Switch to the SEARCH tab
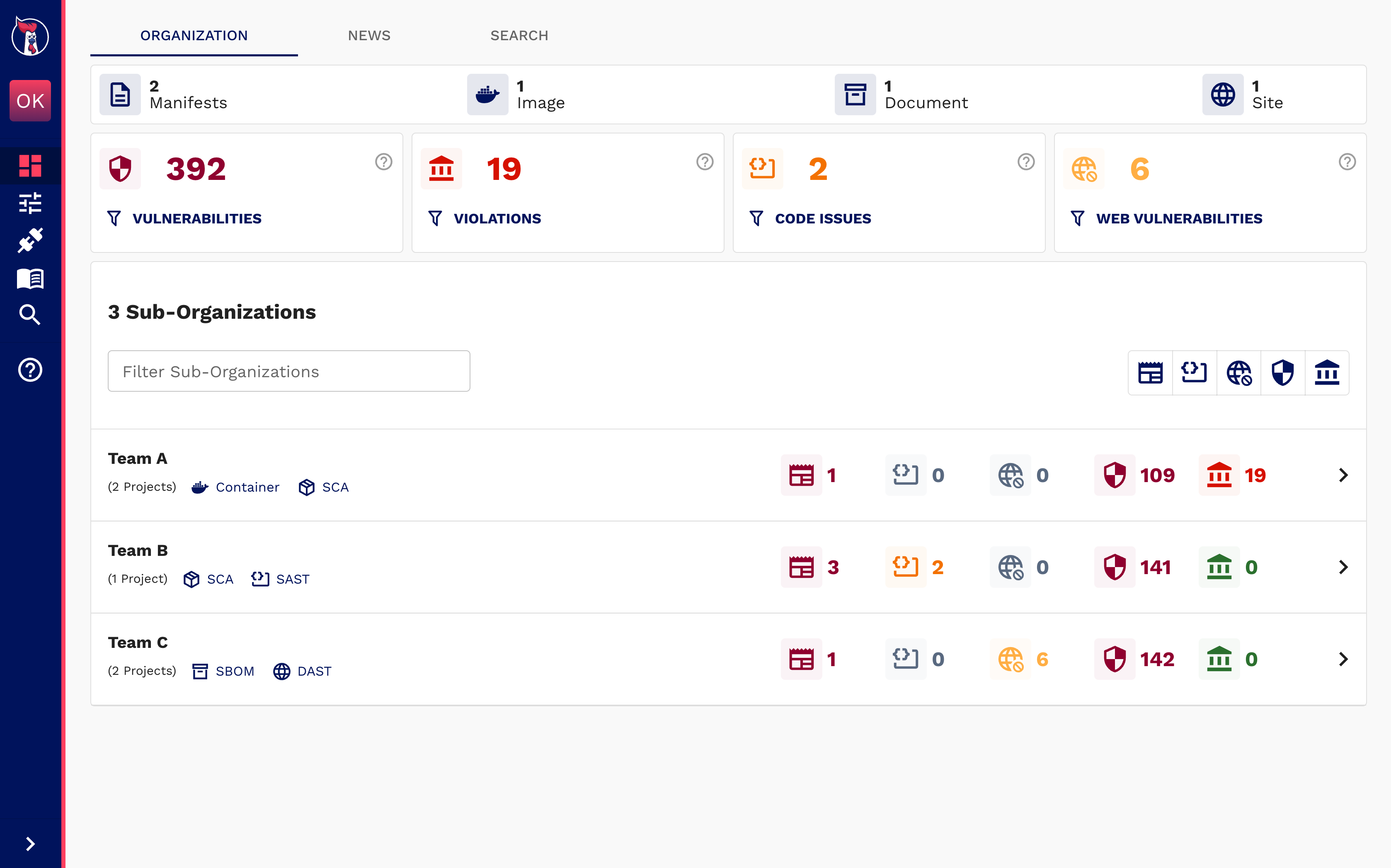This screenshot has height=868, width=1391. pyautogui.click(x=519, y=35)
